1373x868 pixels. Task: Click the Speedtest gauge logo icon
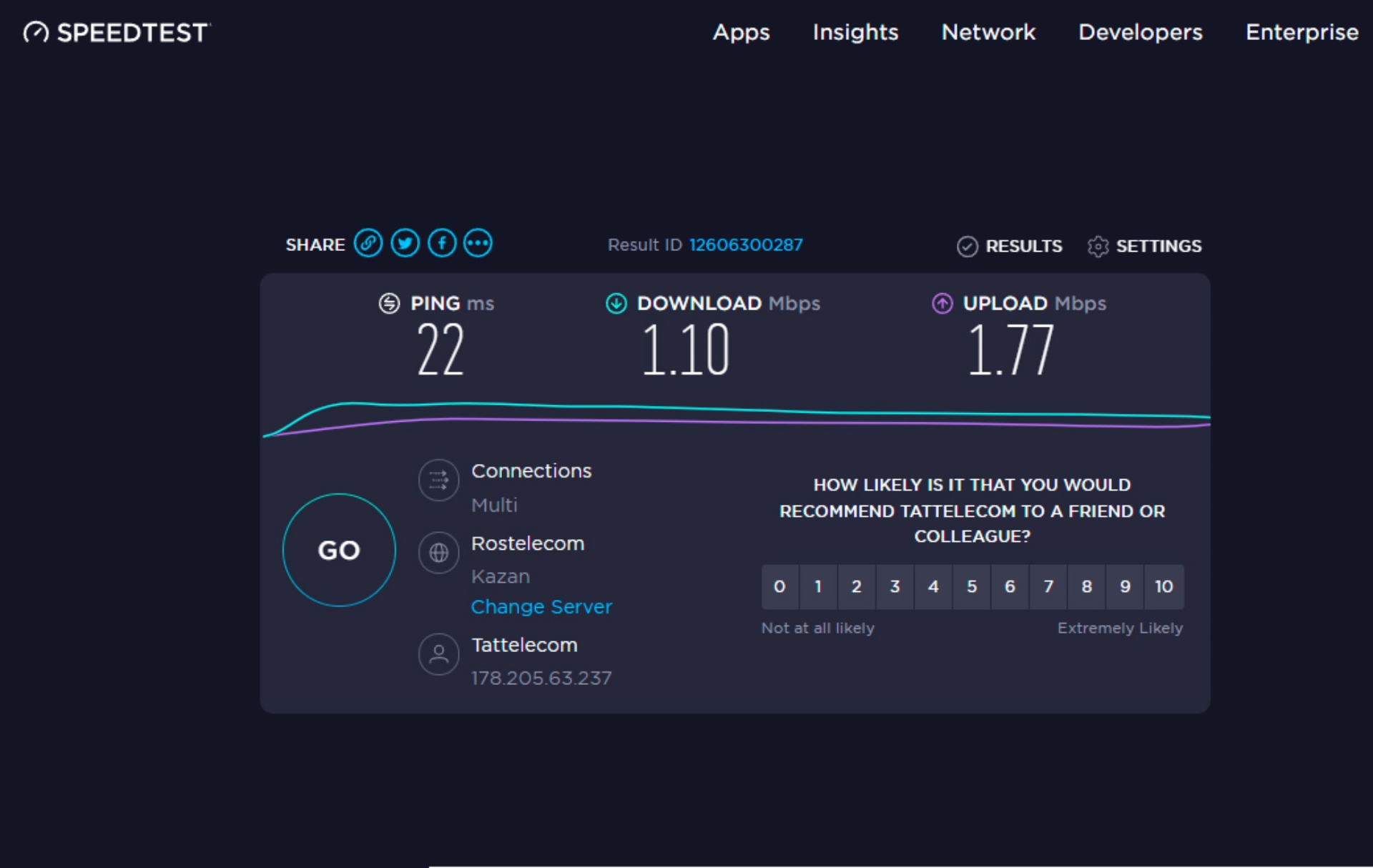click(36, 32)
